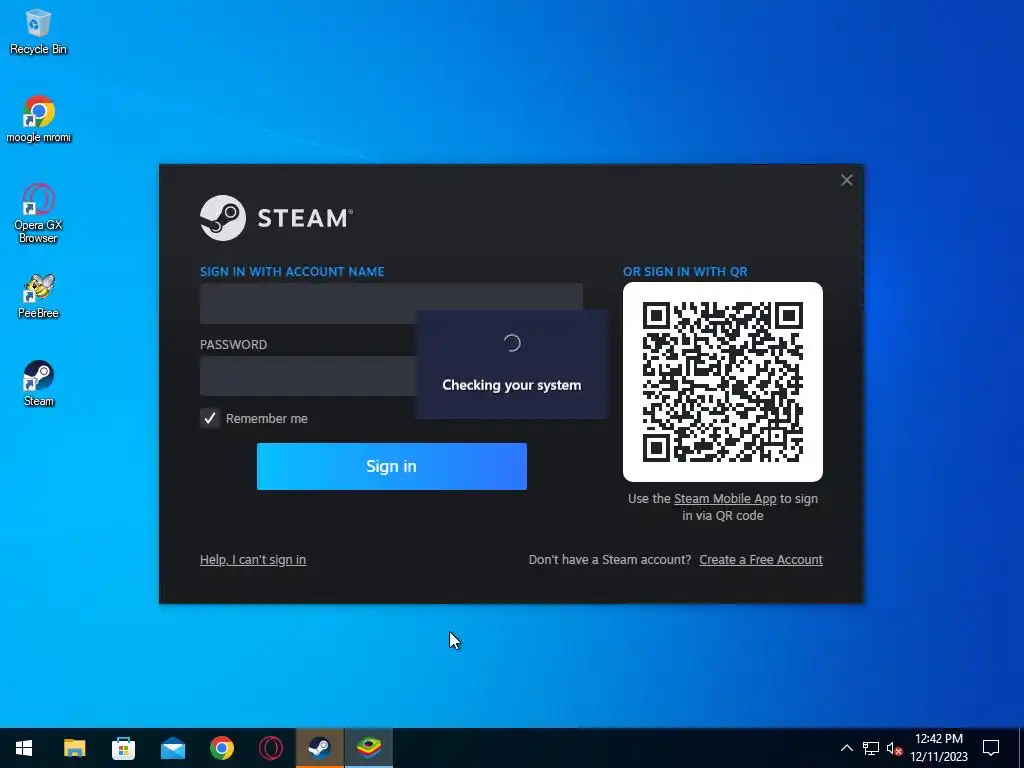Focus the password input field

click(391, 376)
